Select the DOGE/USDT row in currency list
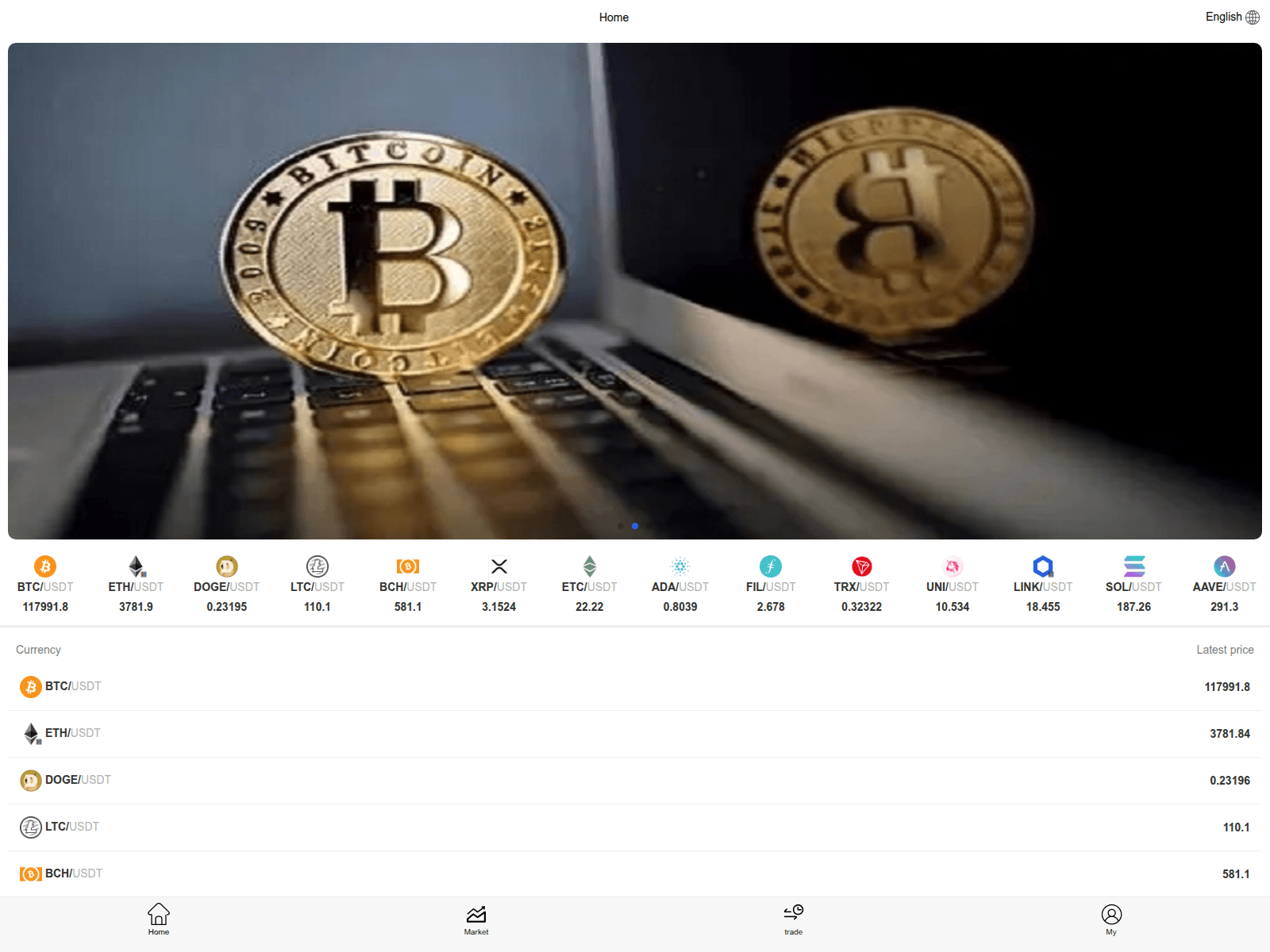This screenshot has height=952, width=1270. point(635,781)
